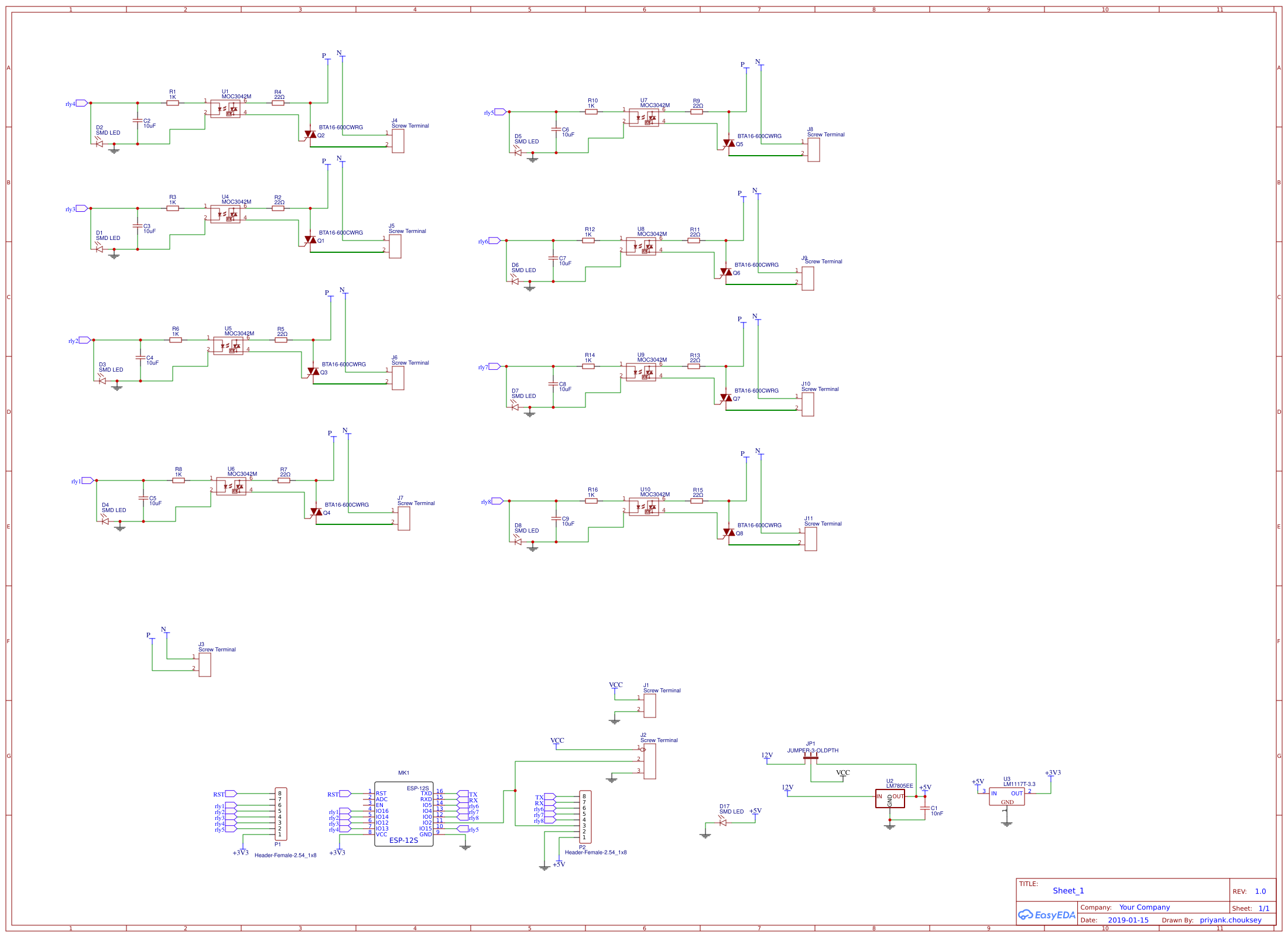Click the P2 female header symbol
This screenshot has width=1288, height=937.
tap(585, 817)
